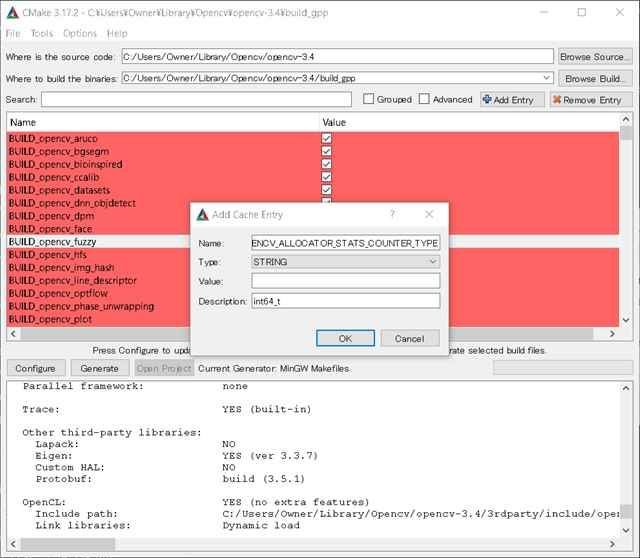Click up arrow of output log scrollbar
The width and height of the screenshot is (640, 558).
click(626, 388)
